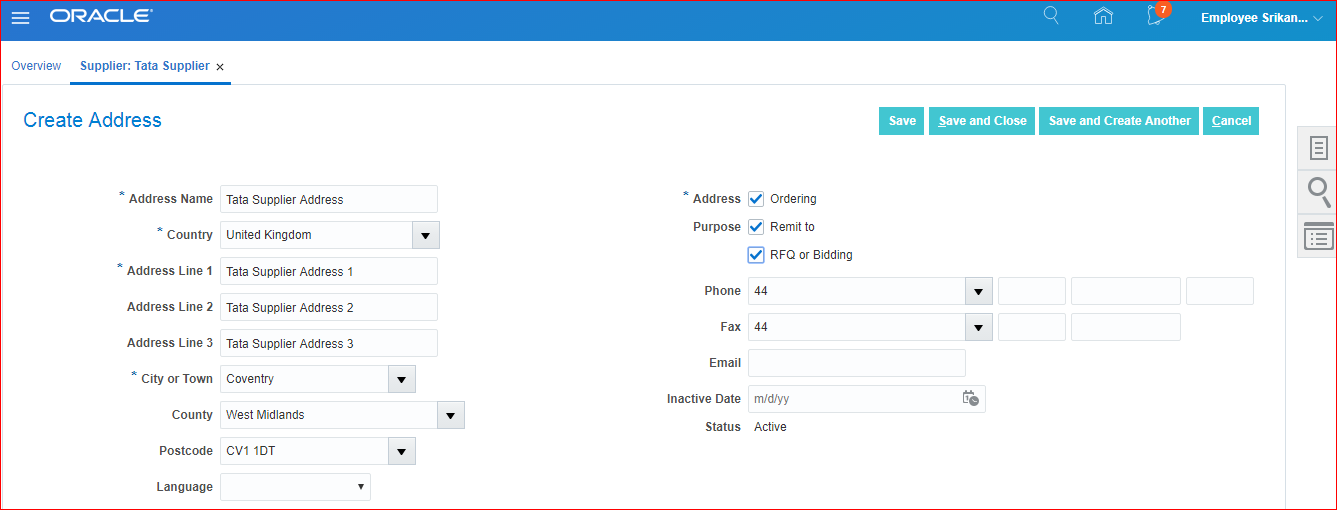Toggle the Remit to checkbox
Image resolution: width=1337 pixels, height=510 pixels.
coord(756,227)
